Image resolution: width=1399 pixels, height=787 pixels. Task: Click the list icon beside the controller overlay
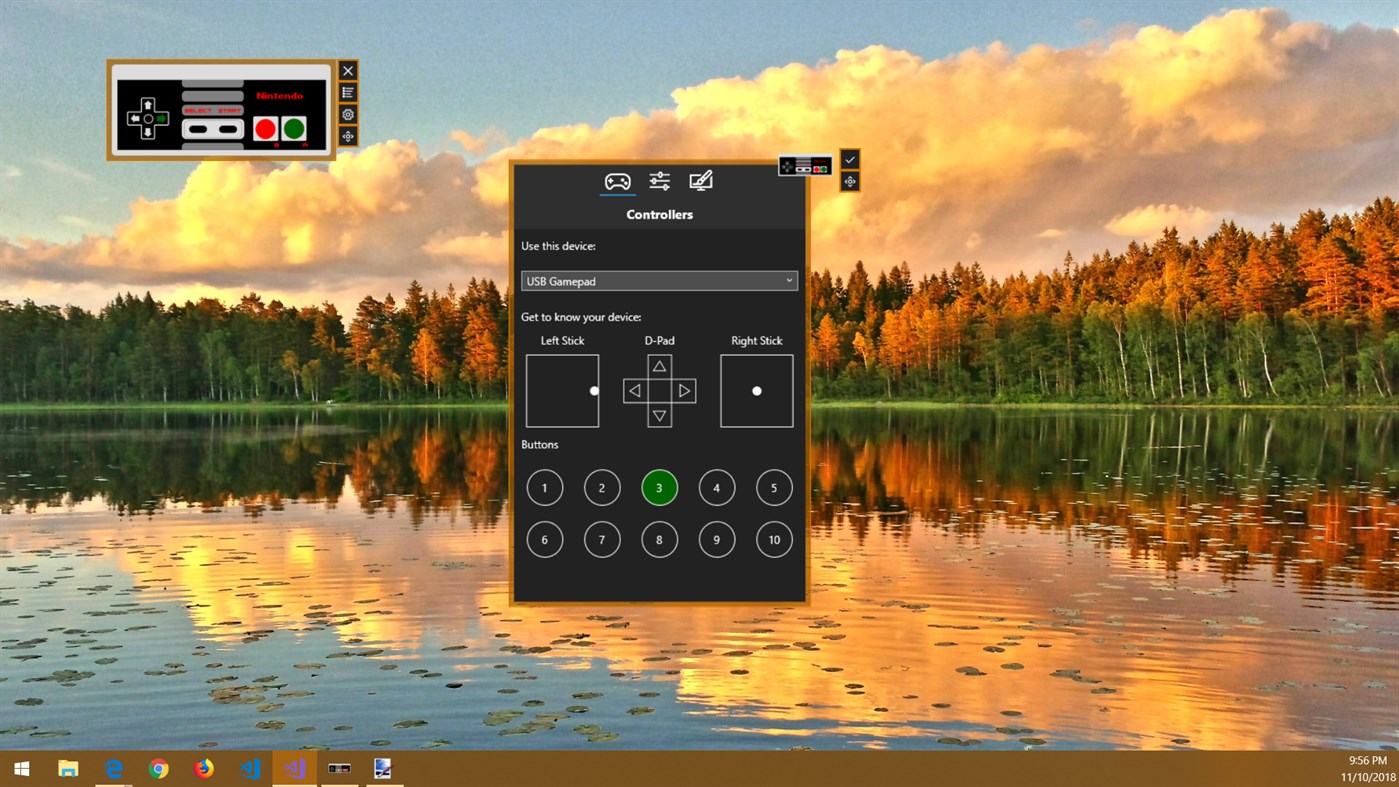(347, 92)
